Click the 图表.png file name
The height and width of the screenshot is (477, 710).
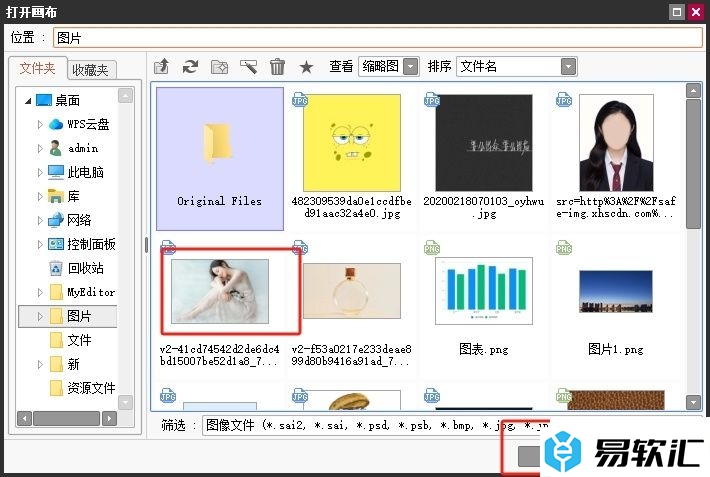click(x=484, y=349)
